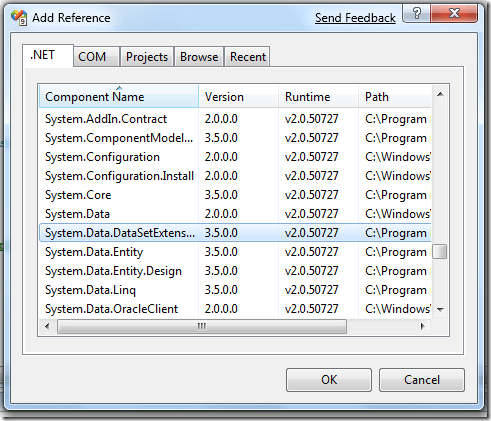Click the help question mark button
Viewport: 491px width, 421px height.
click(x=416, y=14)
